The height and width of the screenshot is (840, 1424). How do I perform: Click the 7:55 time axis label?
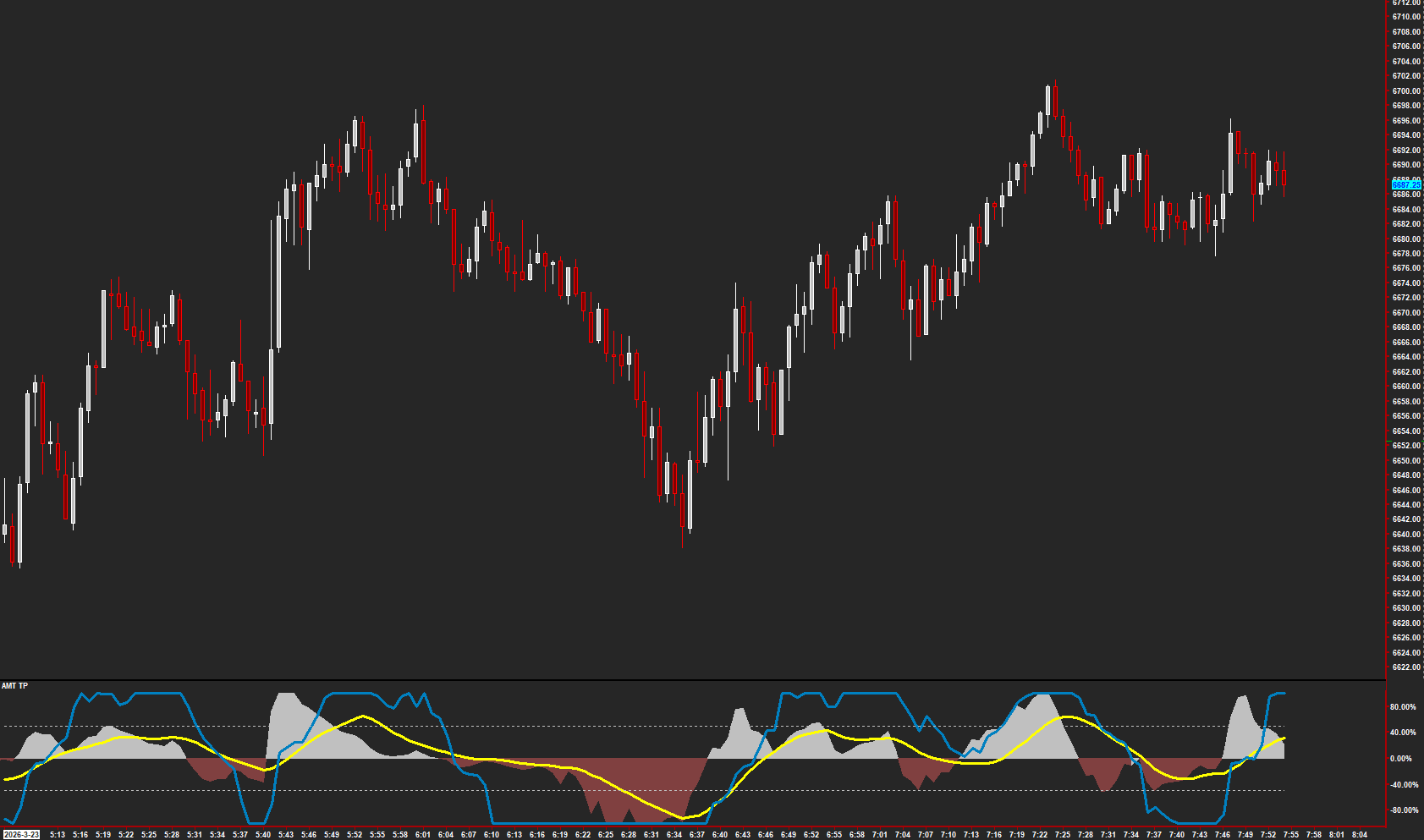pos(1290,833)
